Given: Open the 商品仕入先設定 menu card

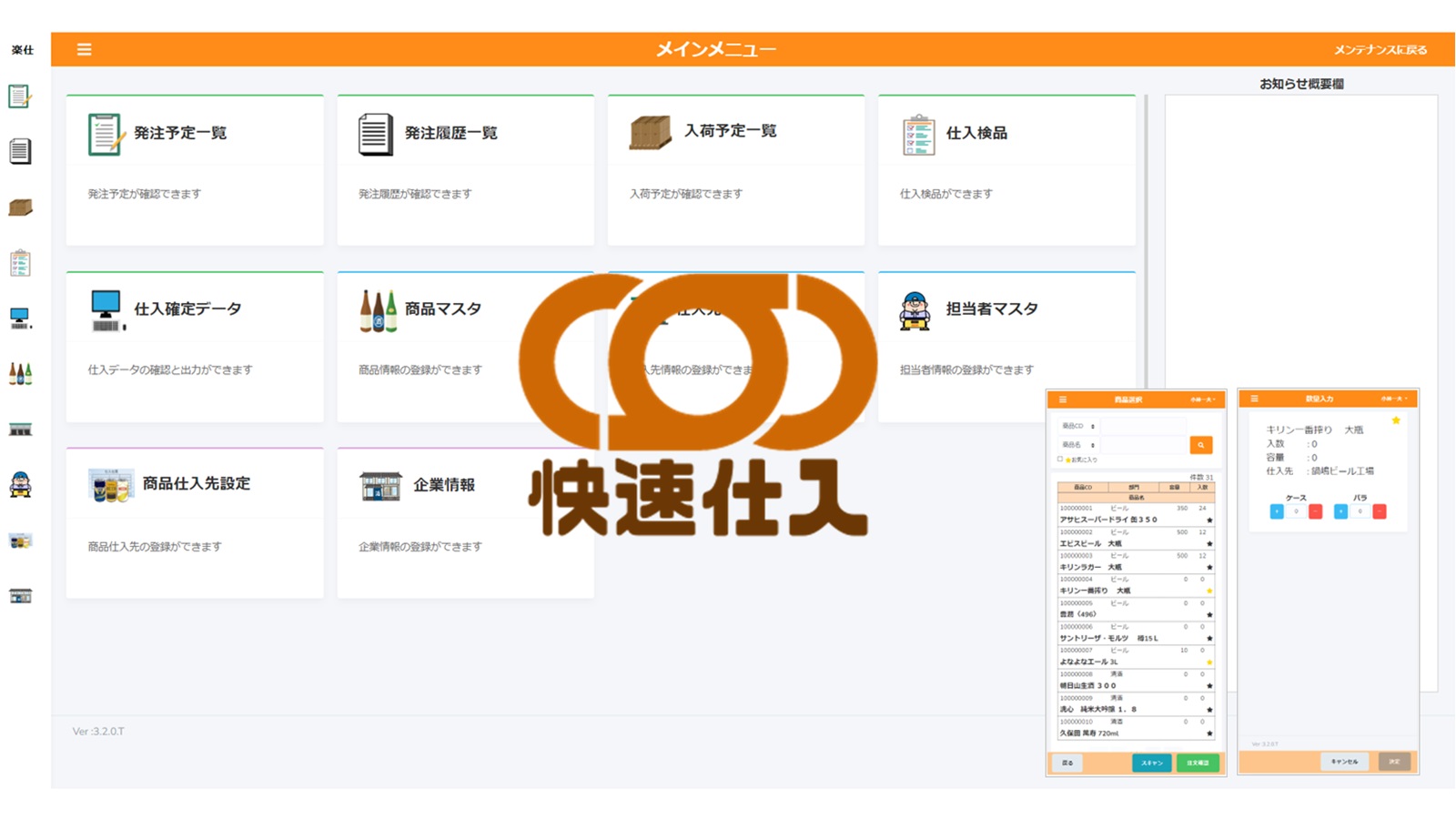Looking at the screenshot, I should coord(195,522).
